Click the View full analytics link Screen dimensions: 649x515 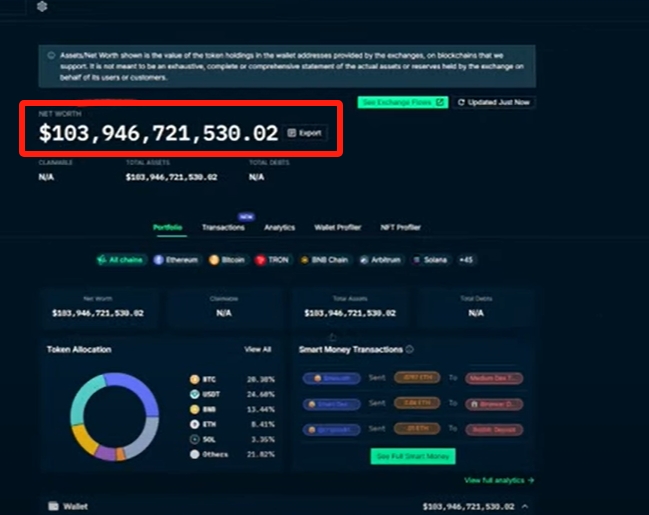(x=499, y=481)
